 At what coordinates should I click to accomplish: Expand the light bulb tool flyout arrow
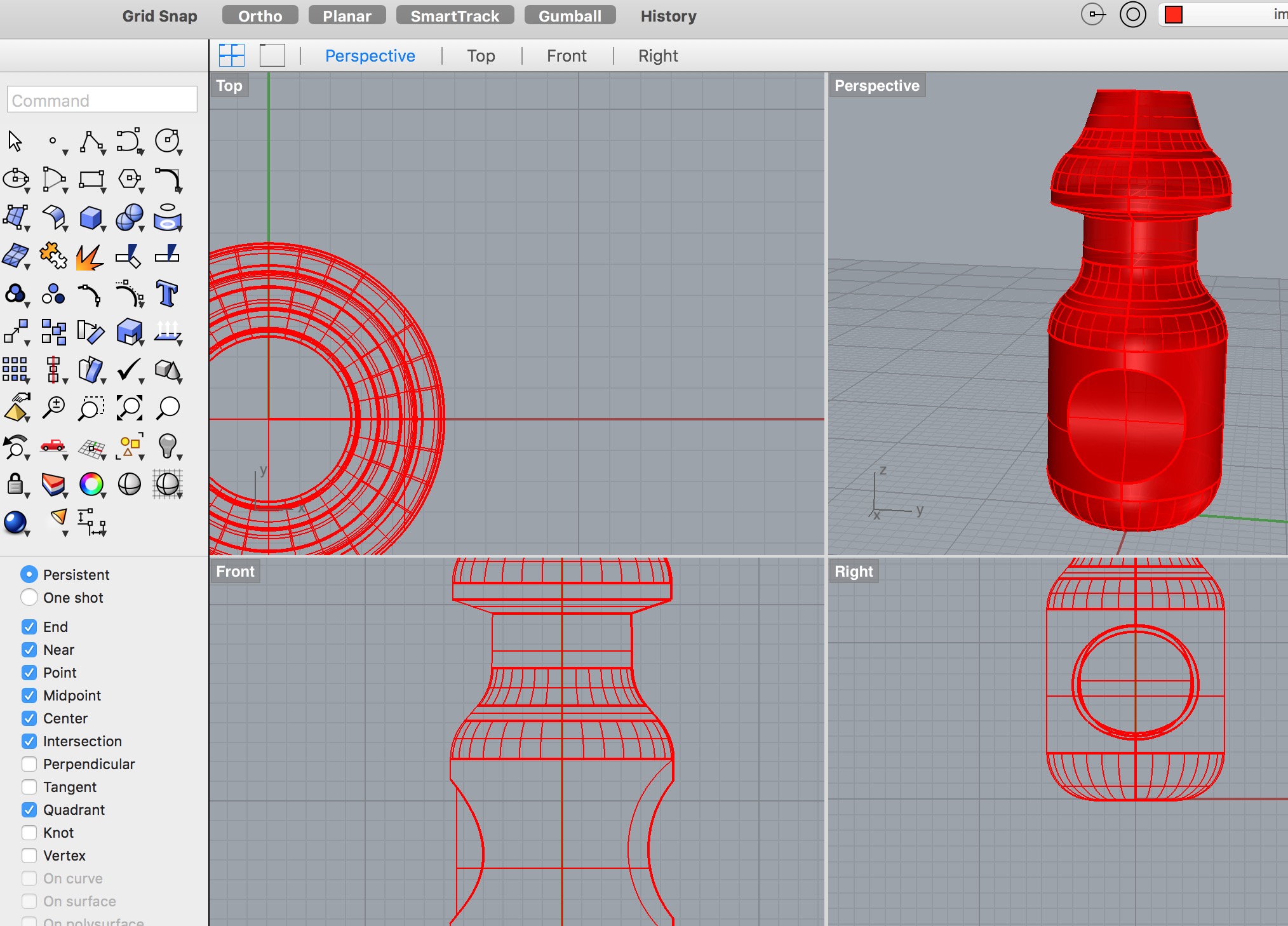point(180,457)
